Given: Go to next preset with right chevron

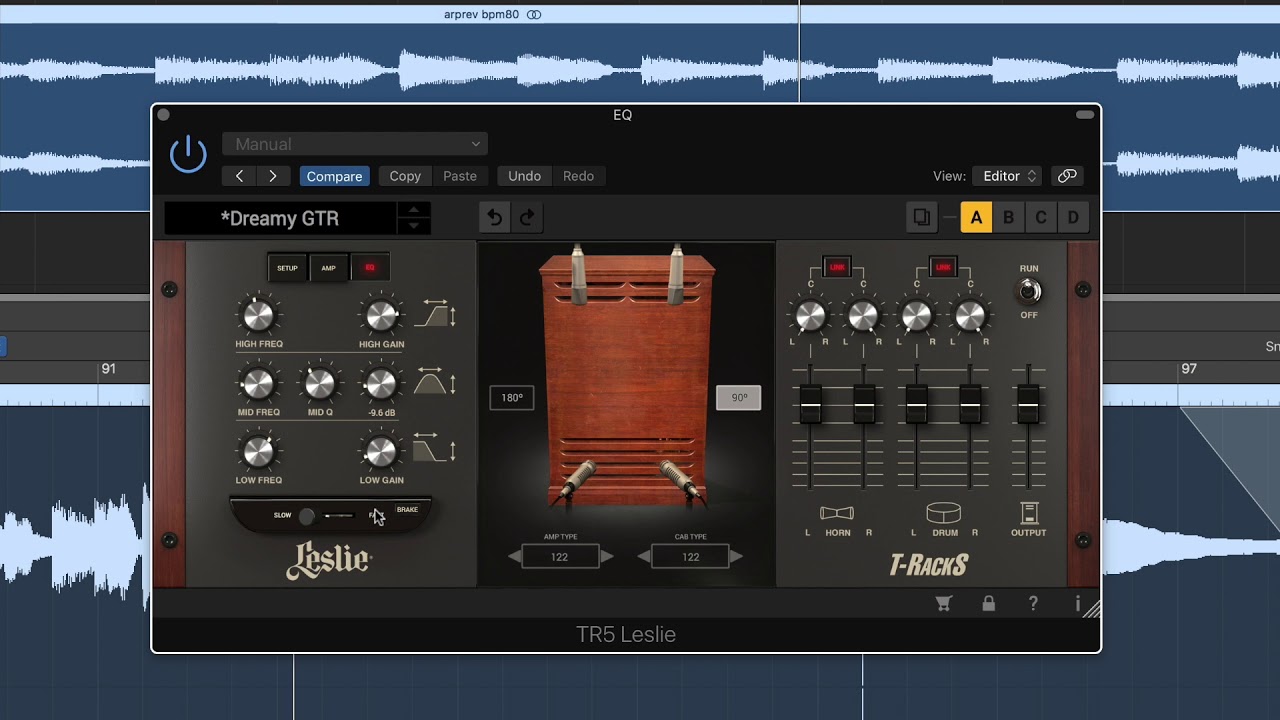Looking at the screenshot, I should (x=273, y=176).
